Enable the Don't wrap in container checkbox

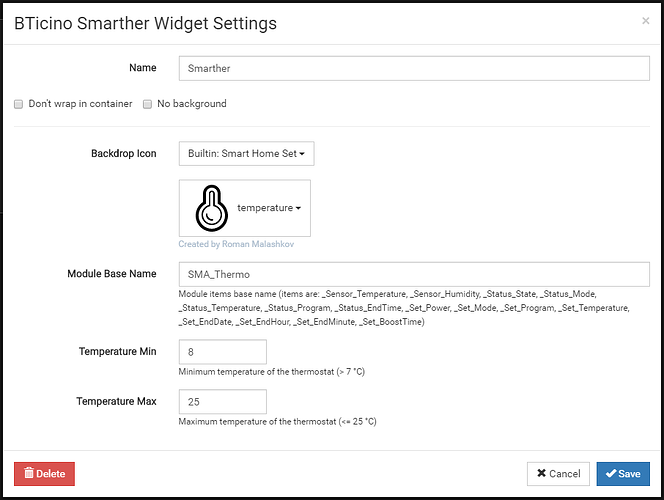coord(18,104)
